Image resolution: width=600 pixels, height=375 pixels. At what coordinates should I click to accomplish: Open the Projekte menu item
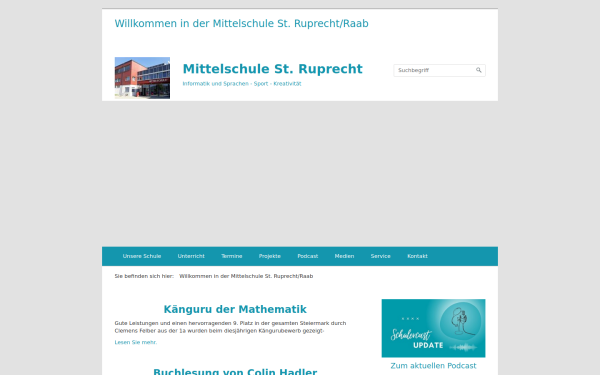(269, 256)
